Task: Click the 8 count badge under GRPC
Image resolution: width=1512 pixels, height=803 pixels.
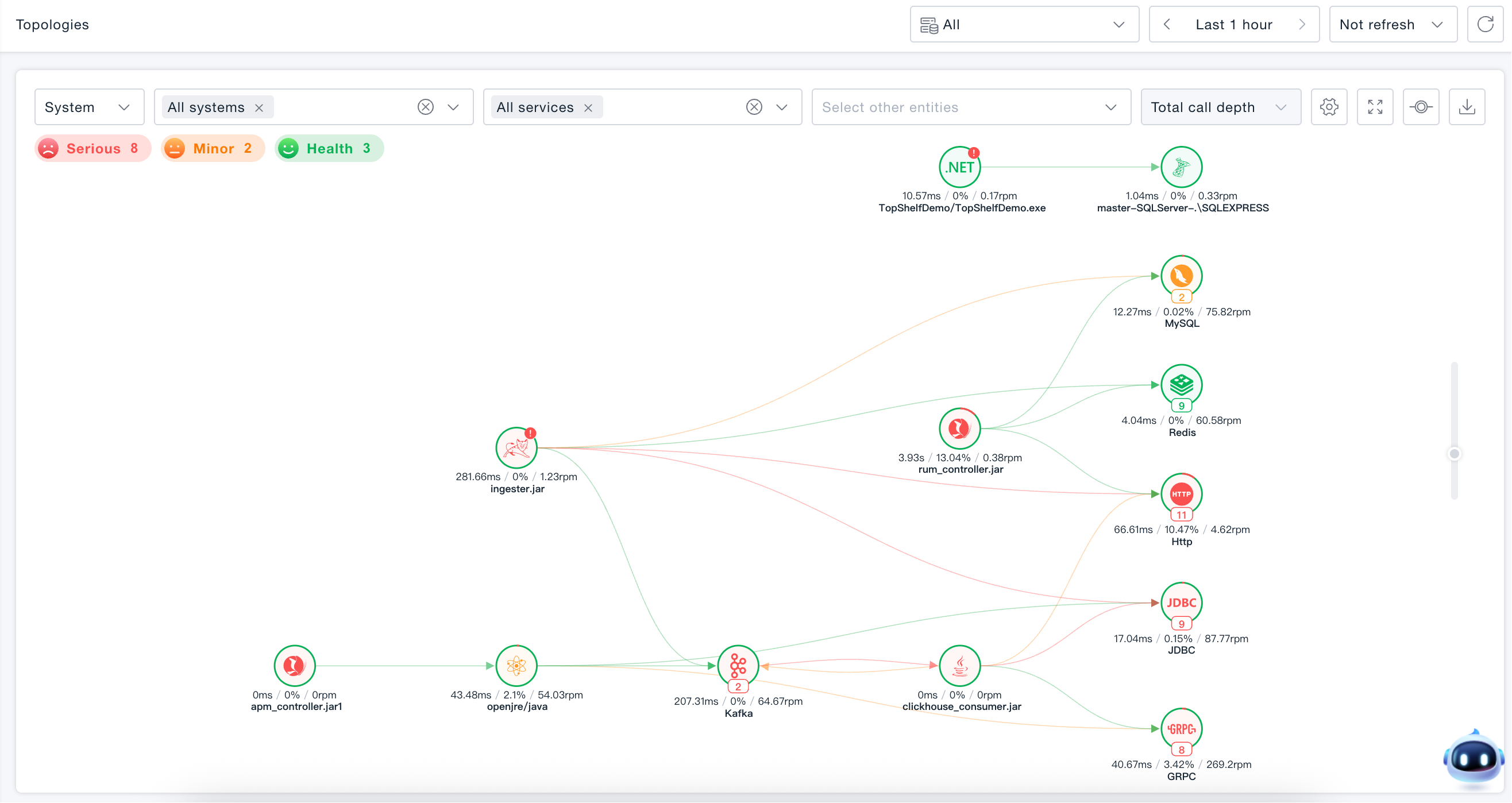Action: click(x=1181, y=750)
